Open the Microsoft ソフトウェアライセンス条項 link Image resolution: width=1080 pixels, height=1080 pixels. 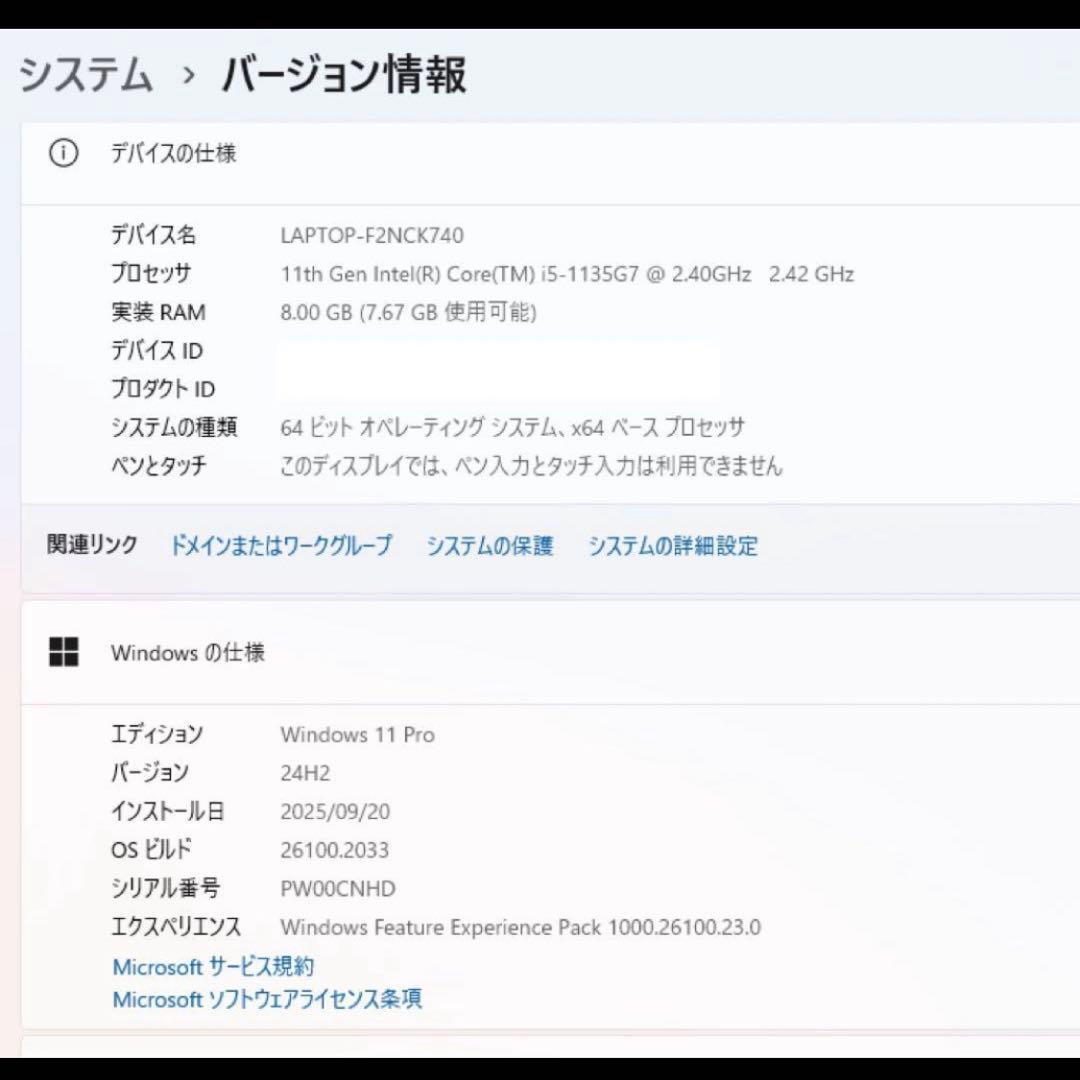pos(266,999)
